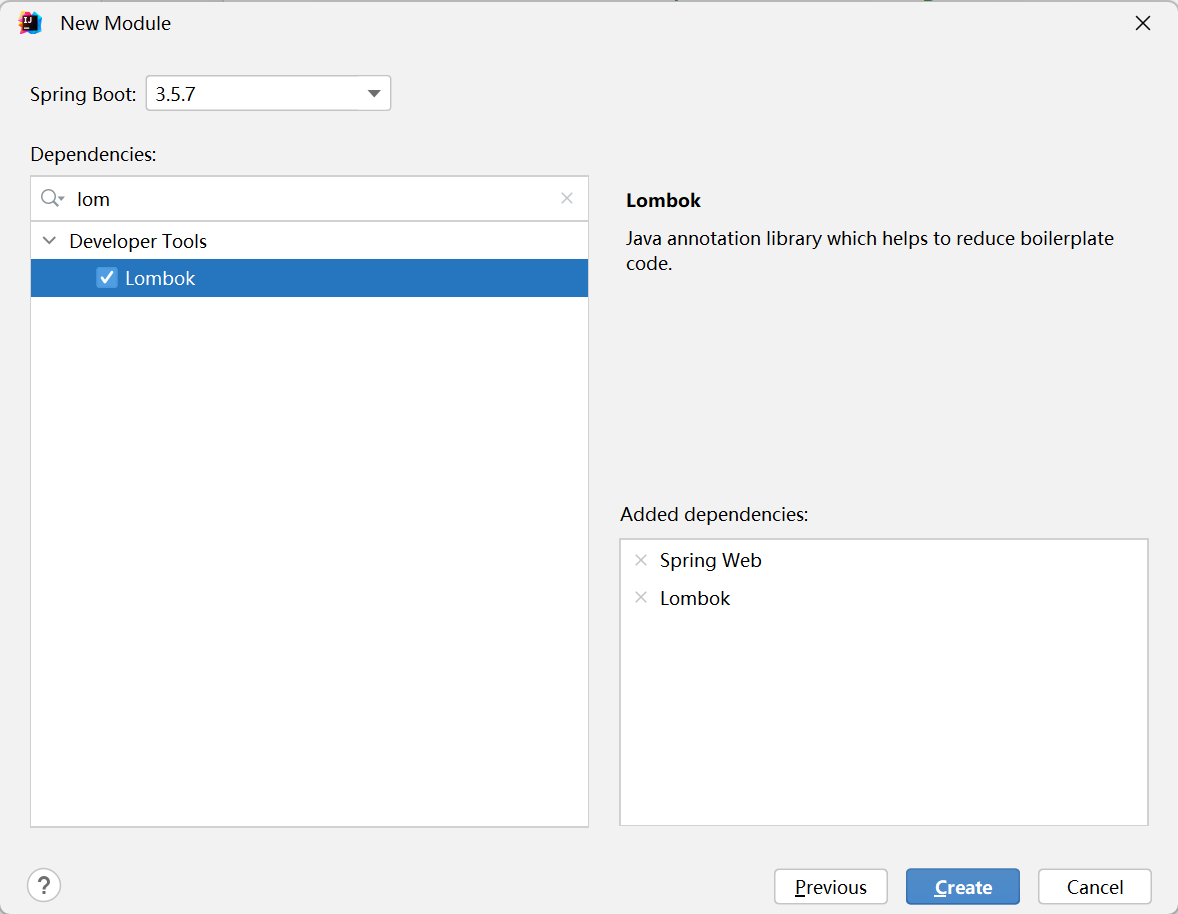Viewport: 1178px width, 914px height.
Task: Select the Lombok row in tree
Action: [x=310, y=278]
